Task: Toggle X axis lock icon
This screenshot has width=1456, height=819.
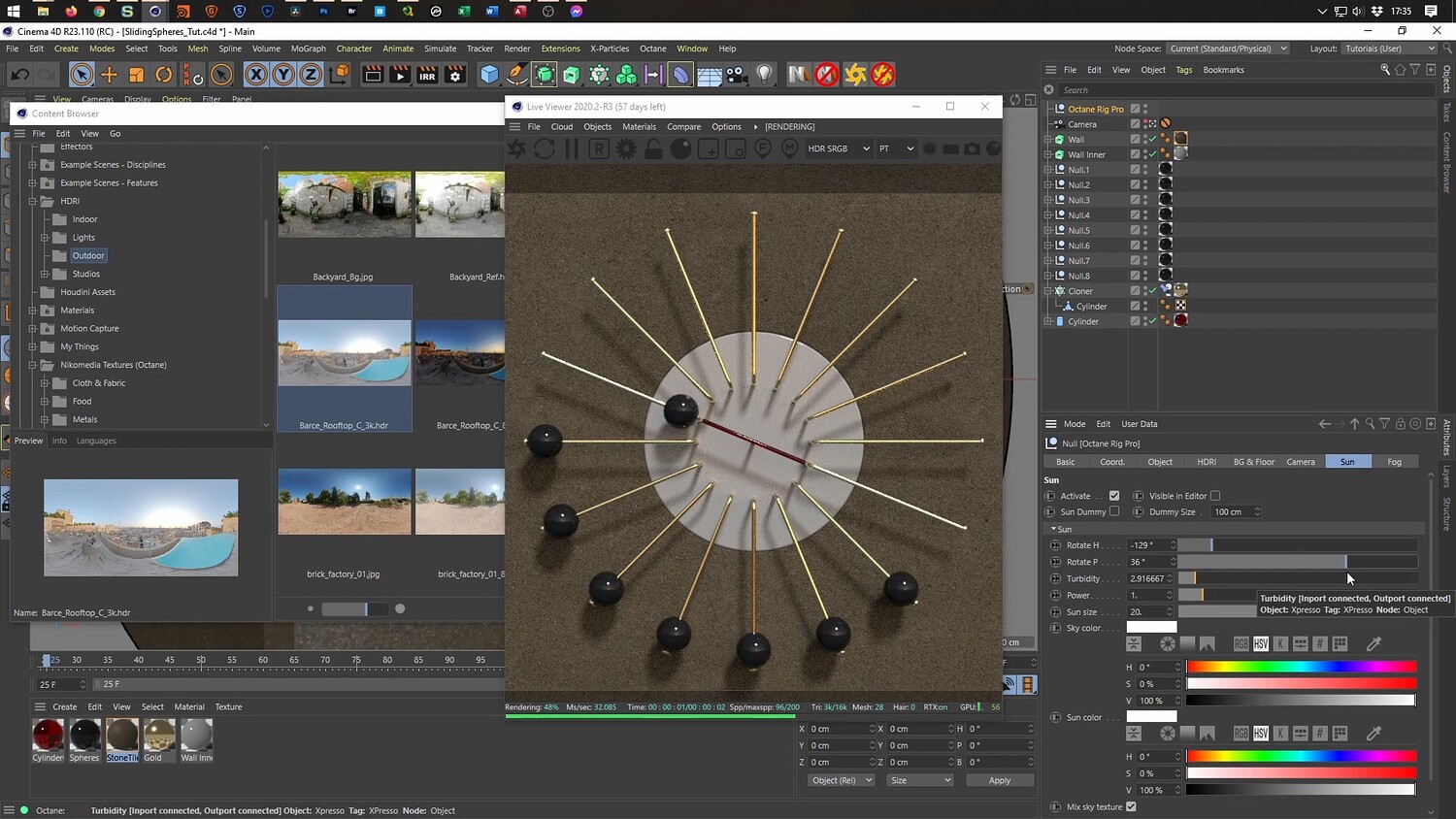Action: 255,75
